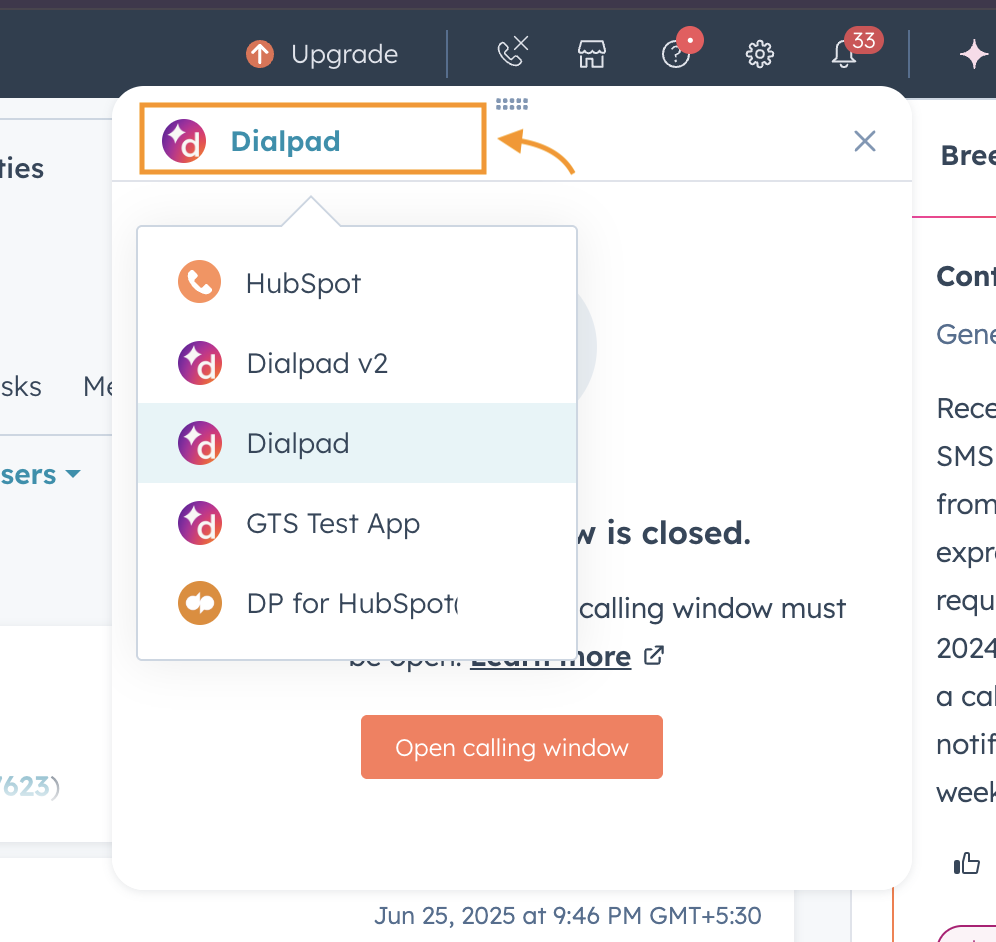Open the Help question mark icon
Screen dimensions: 996x942
[x=676, y=54]
